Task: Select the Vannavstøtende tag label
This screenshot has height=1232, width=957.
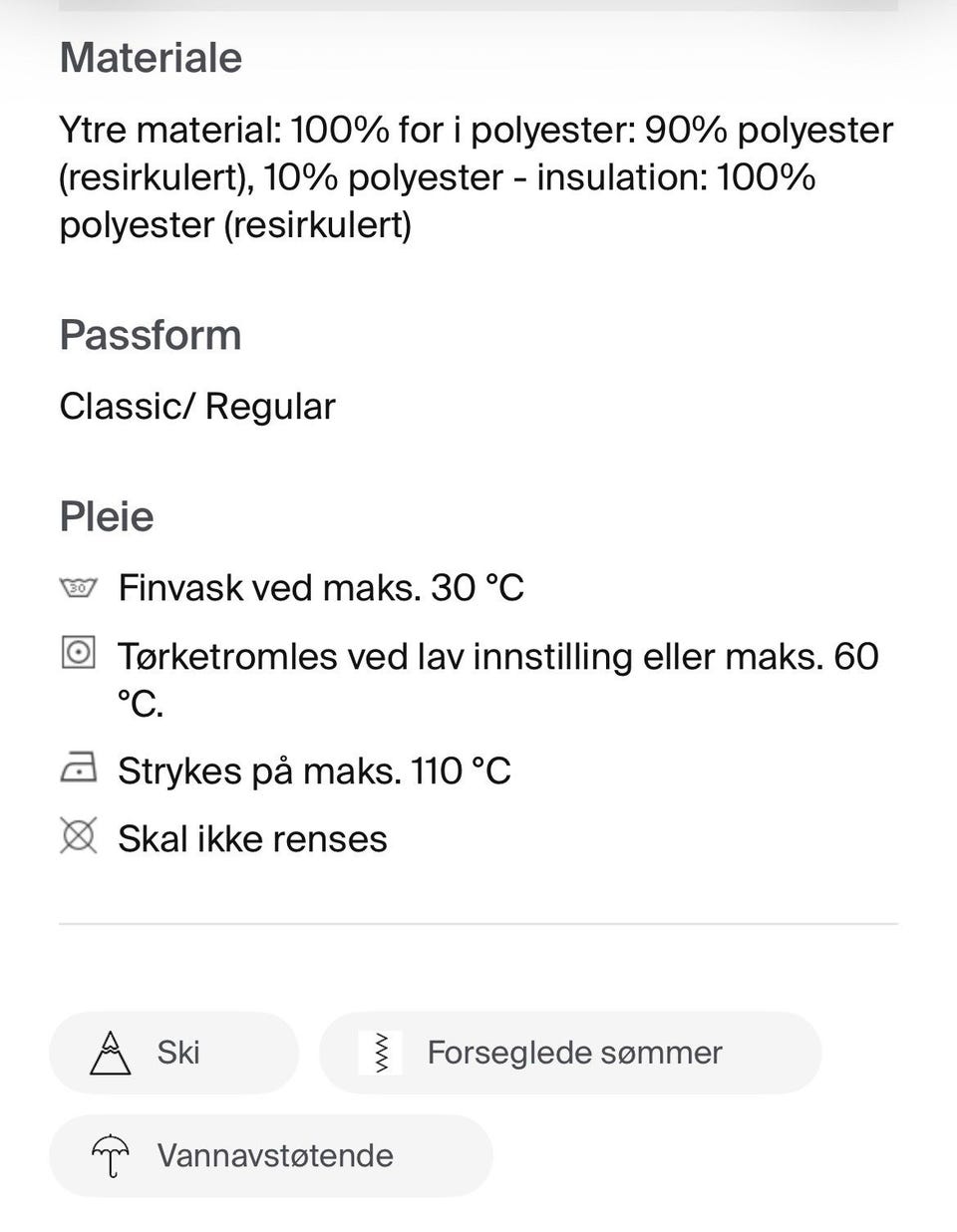Action: (275, 1155)
